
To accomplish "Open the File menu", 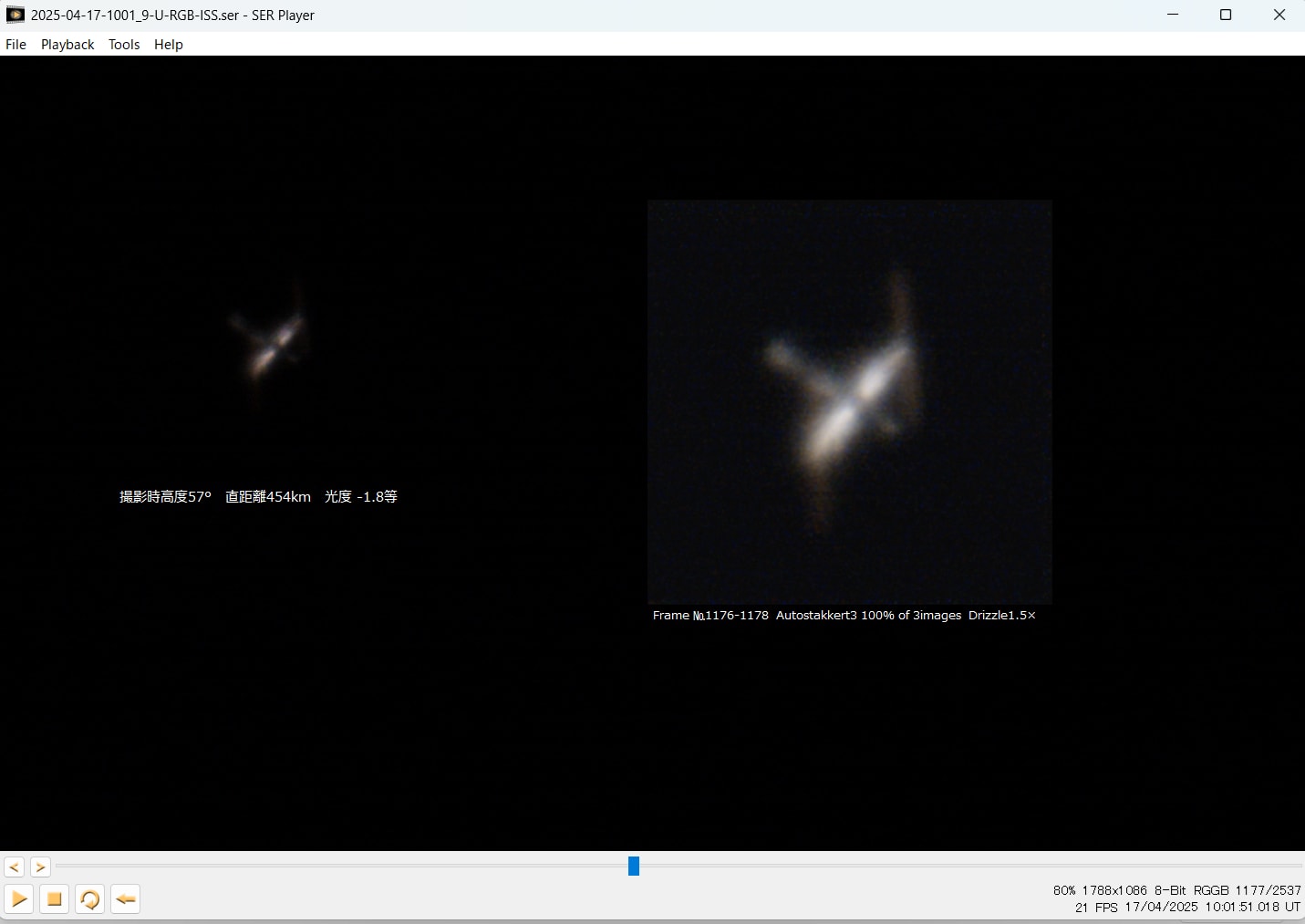I will click(16, 44).
